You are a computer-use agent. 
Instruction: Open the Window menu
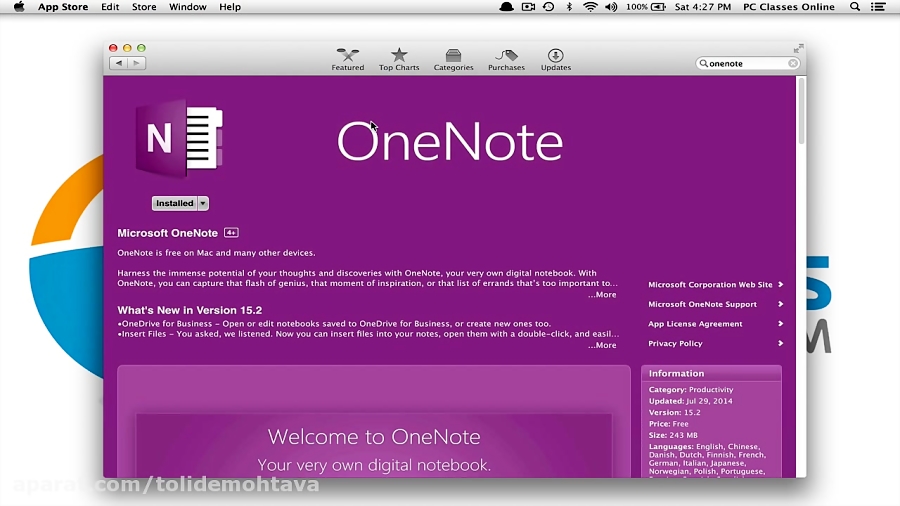(188, 7)
